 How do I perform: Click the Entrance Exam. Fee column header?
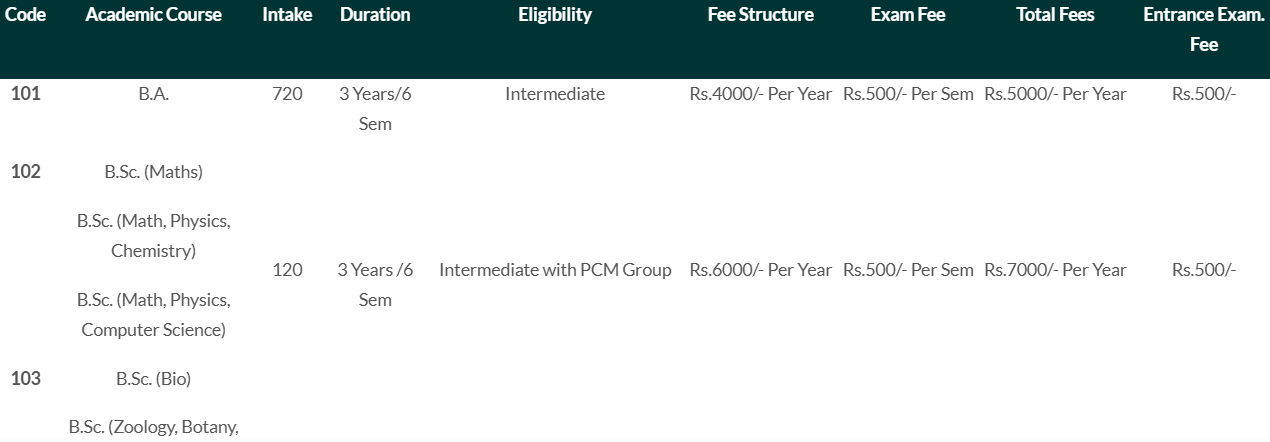[x=1204, y=29]
